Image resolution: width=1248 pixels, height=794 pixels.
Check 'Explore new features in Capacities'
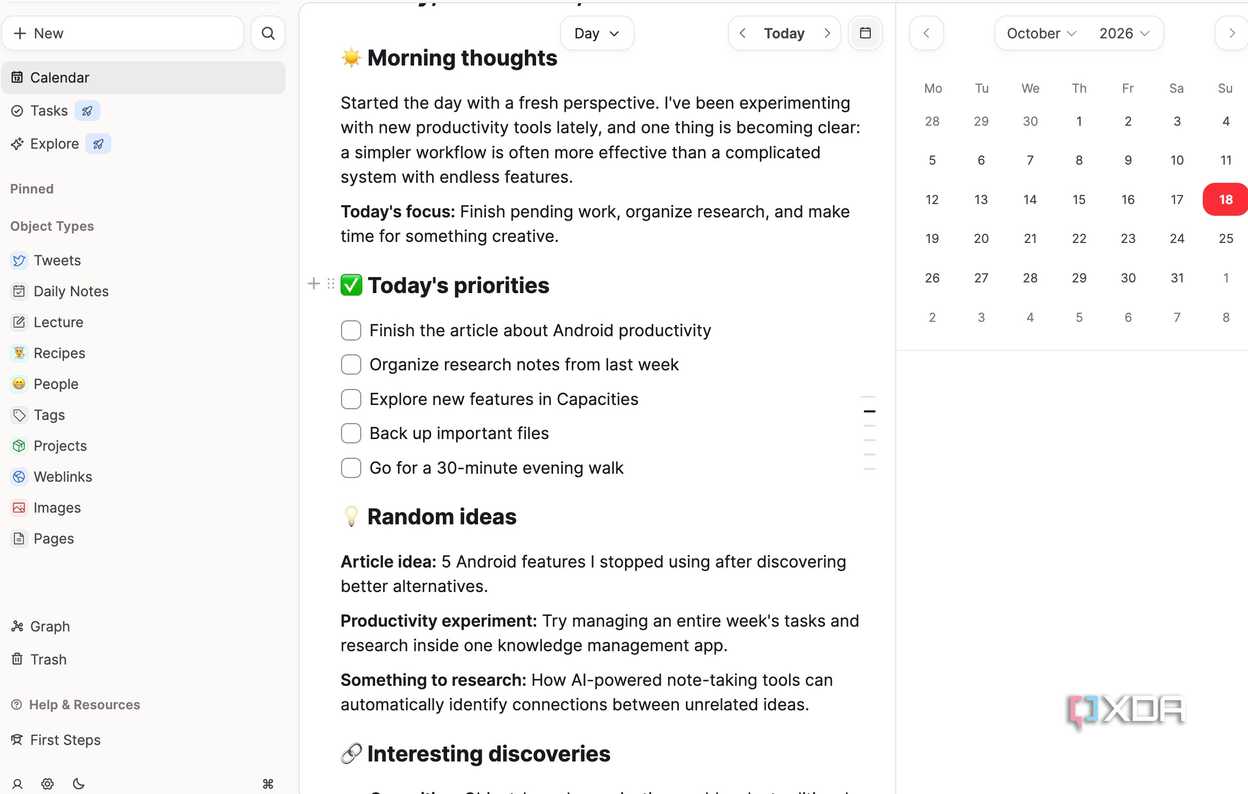coord(351,399)
